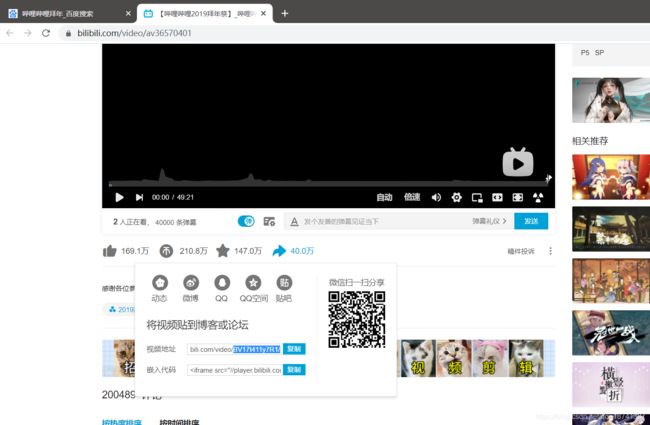Open danmaku display settings icon
The width and height of the screenshot is (650, 425).
(269, 221)
